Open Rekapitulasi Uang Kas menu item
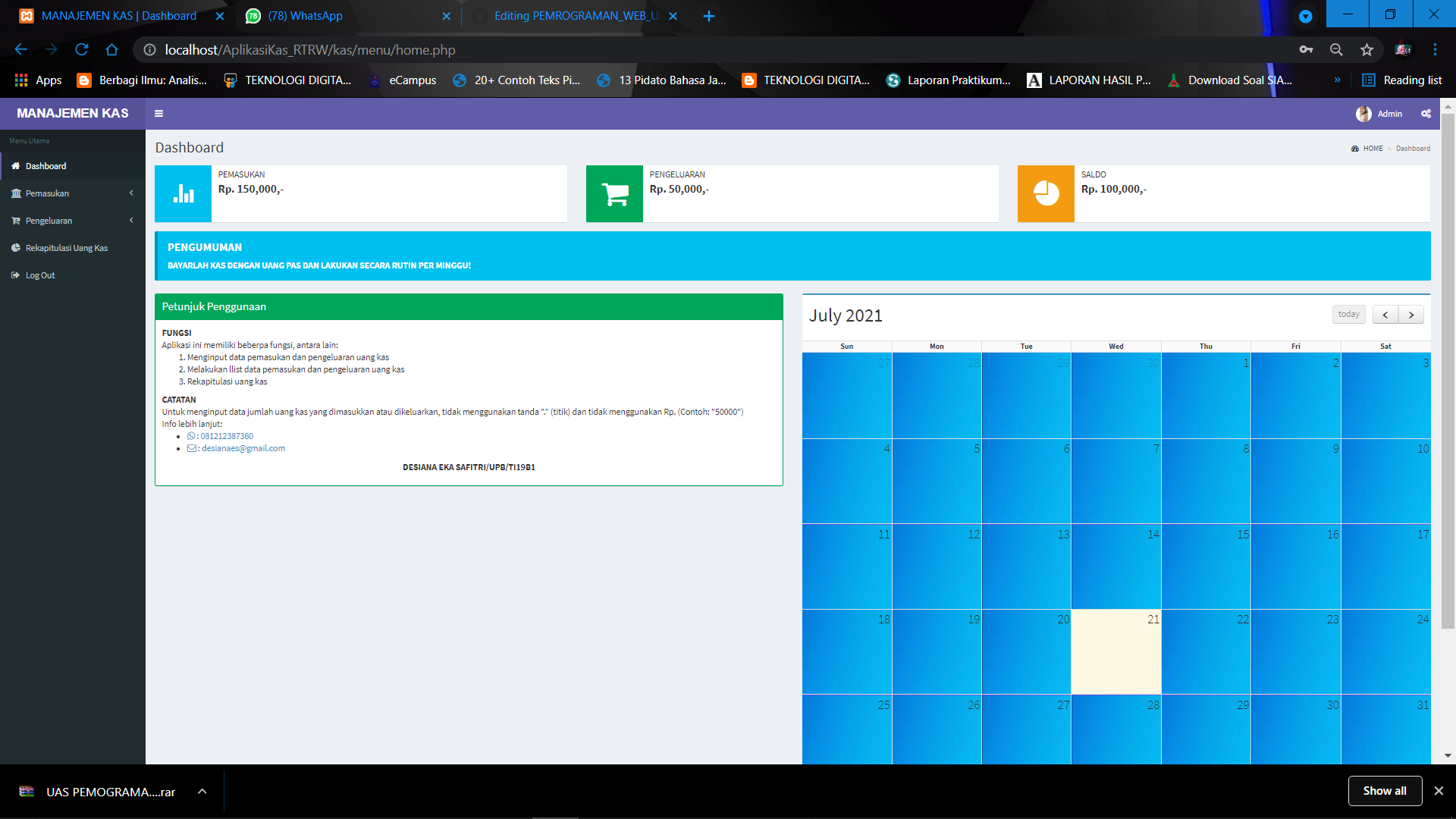1456x819 pixels. [x=73, y=248]
